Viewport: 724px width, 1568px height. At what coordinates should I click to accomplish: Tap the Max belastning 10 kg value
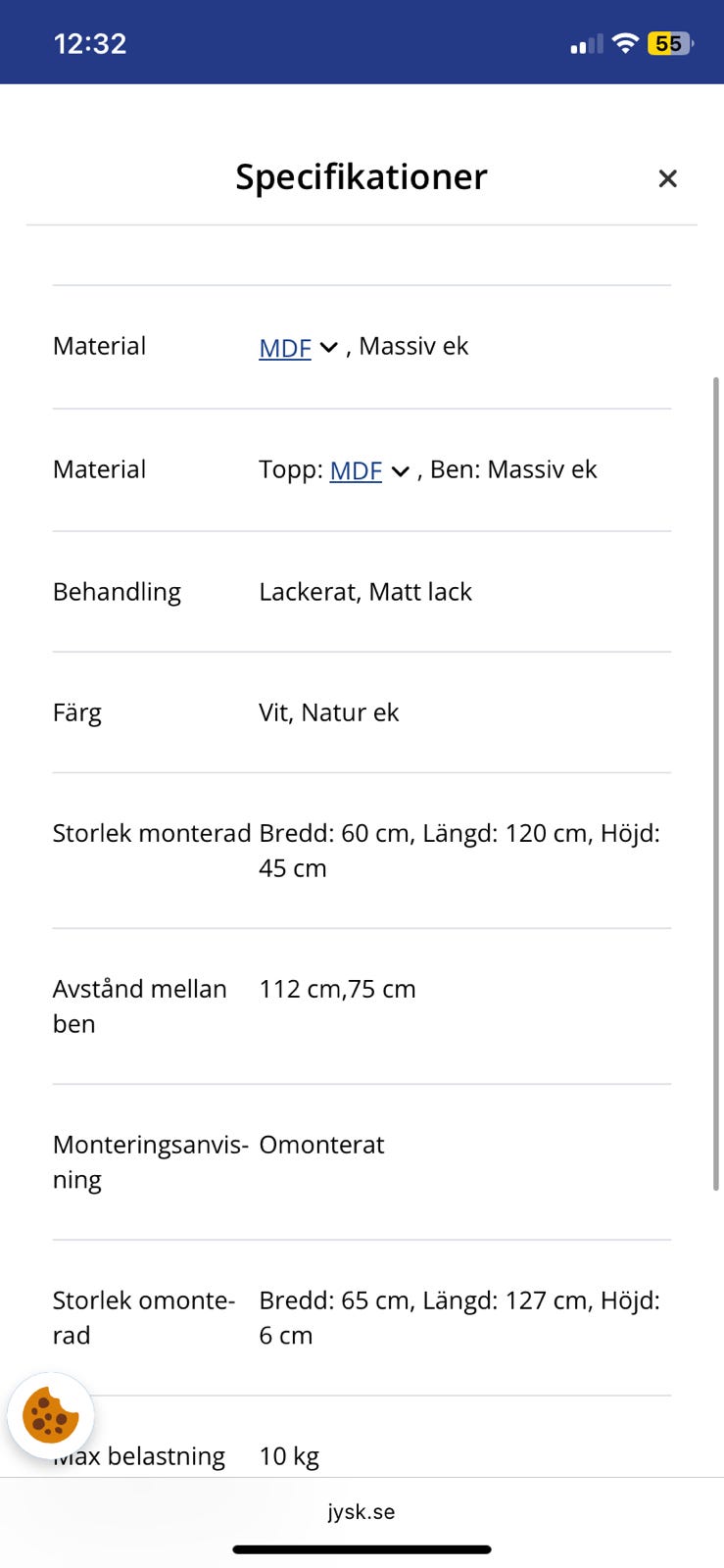[289, 1456]
